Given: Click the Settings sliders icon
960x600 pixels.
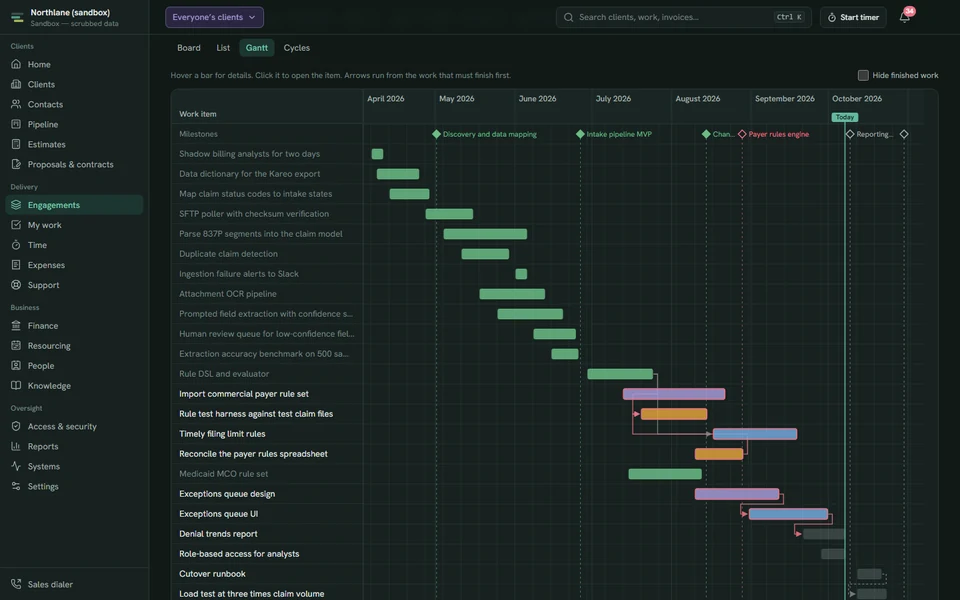Looking at the screenshot, I should pyautogui.click(x=16, y=486).
